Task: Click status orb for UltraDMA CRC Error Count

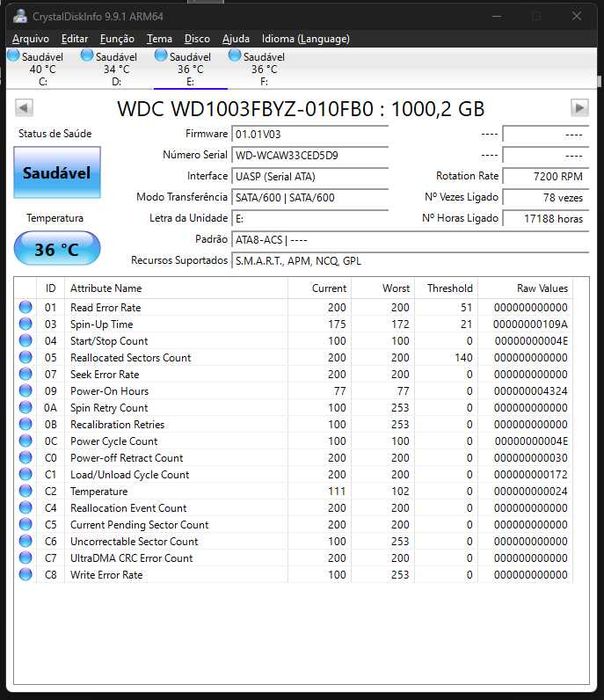Action: [25, 558]
